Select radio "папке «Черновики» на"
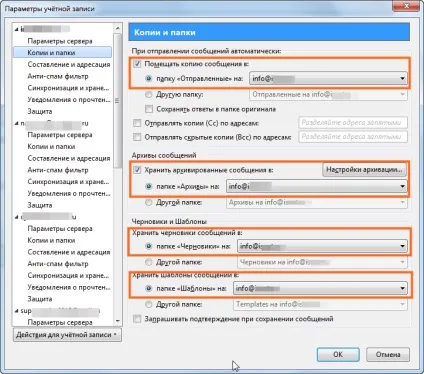The width and height of the screenshot is (424, 374). pos(149,246)
